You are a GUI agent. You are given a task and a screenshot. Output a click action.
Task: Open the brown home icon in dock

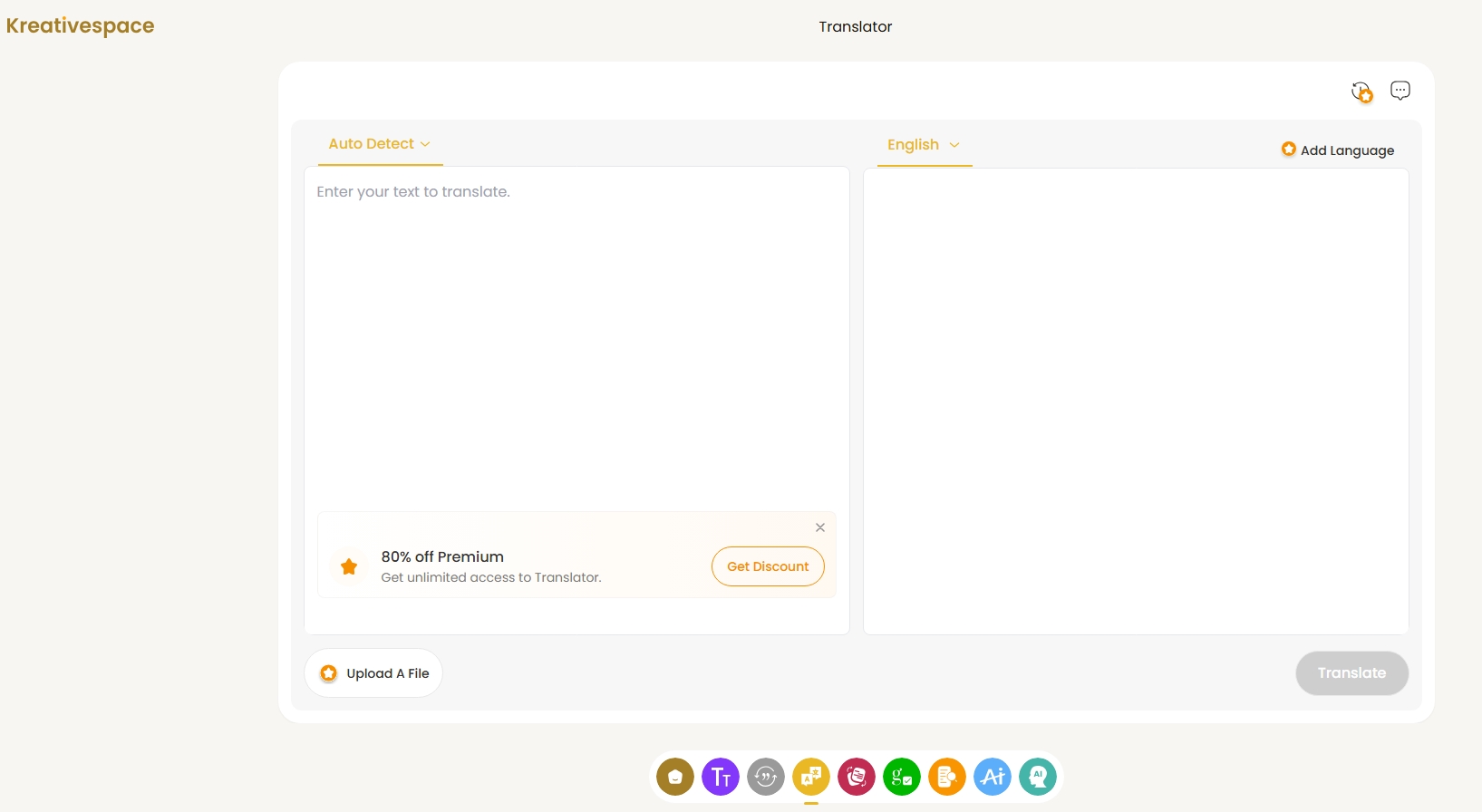675,777
